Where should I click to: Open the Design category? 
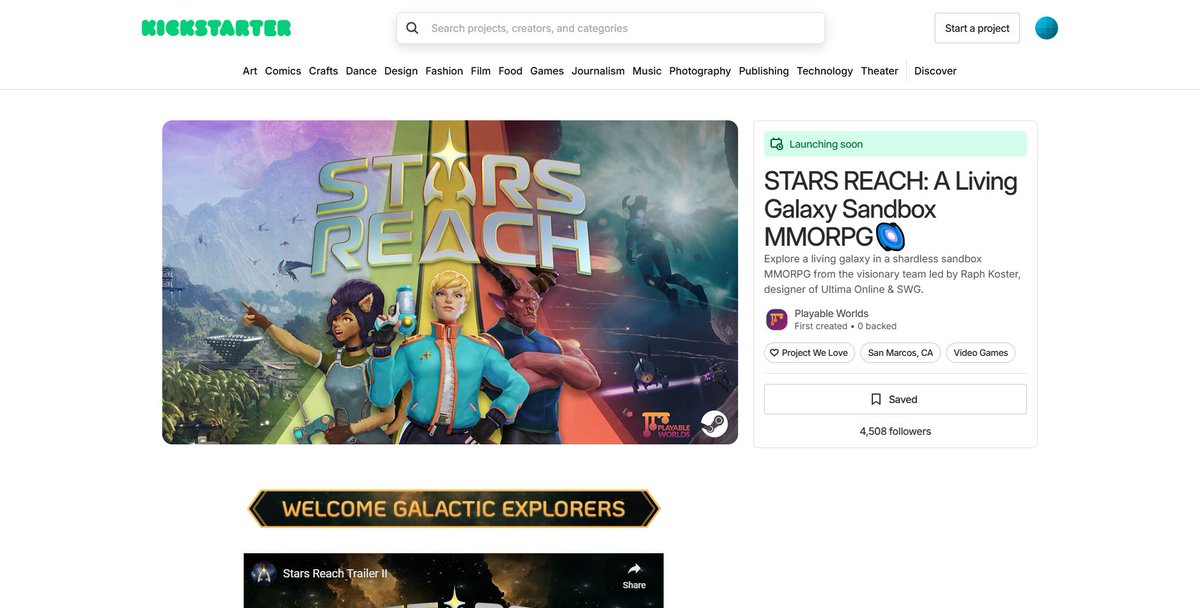401,71
